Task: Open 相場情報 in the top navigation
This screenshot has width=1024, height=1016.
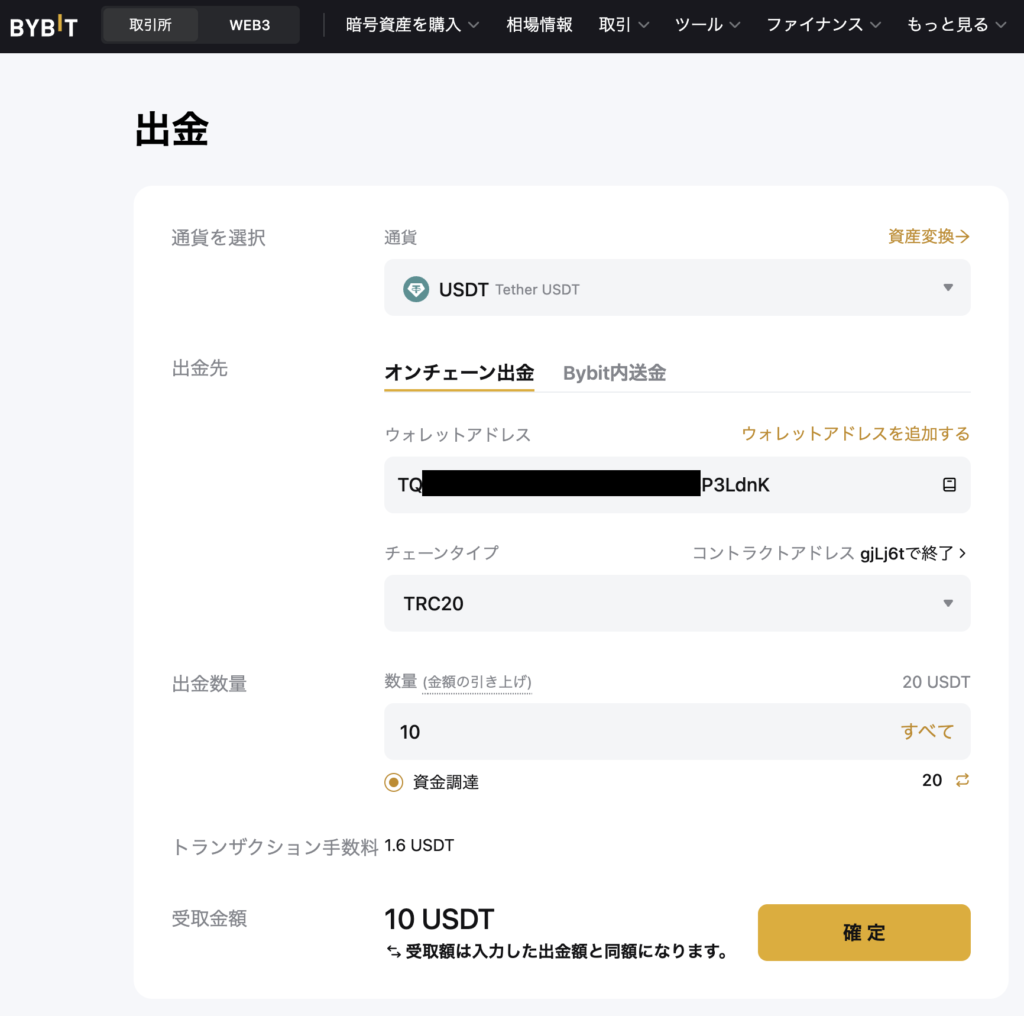Action: [x=539, y=25]
